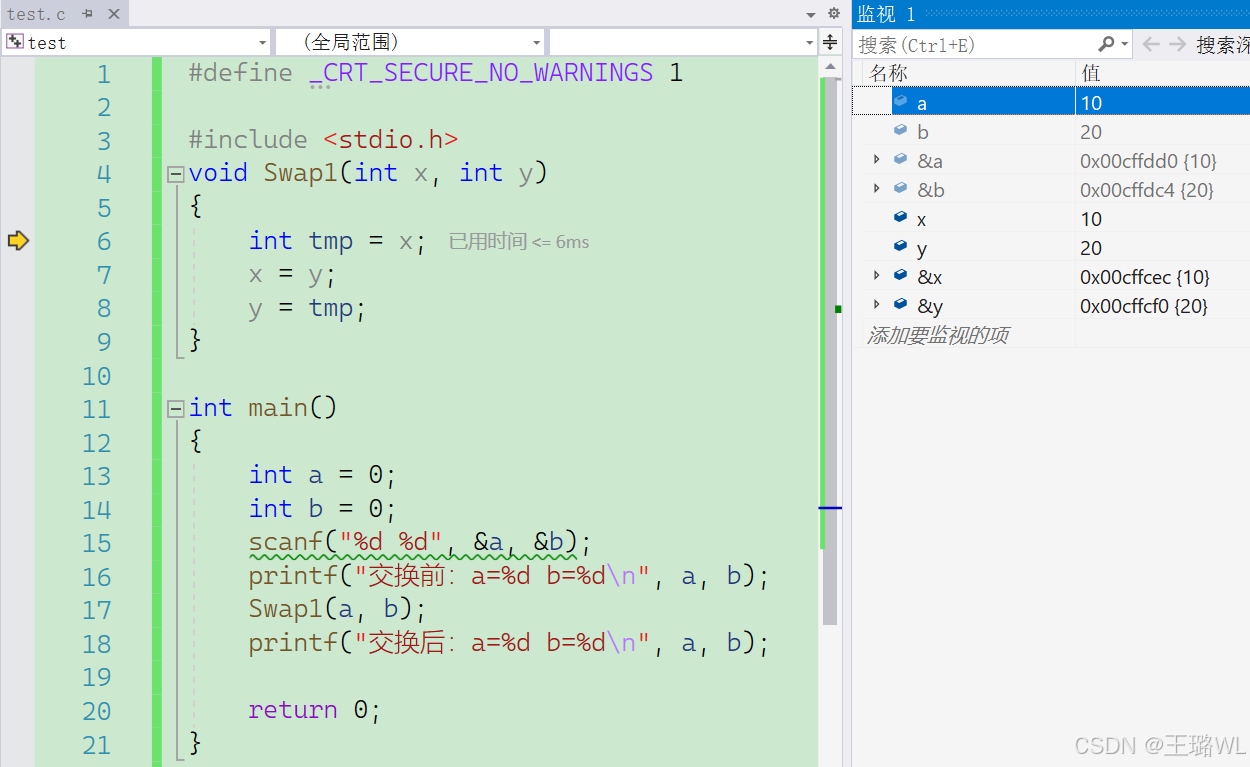The image size is (1250, 767).
Task: Click the split editor window icon
Action: point(830,42)
